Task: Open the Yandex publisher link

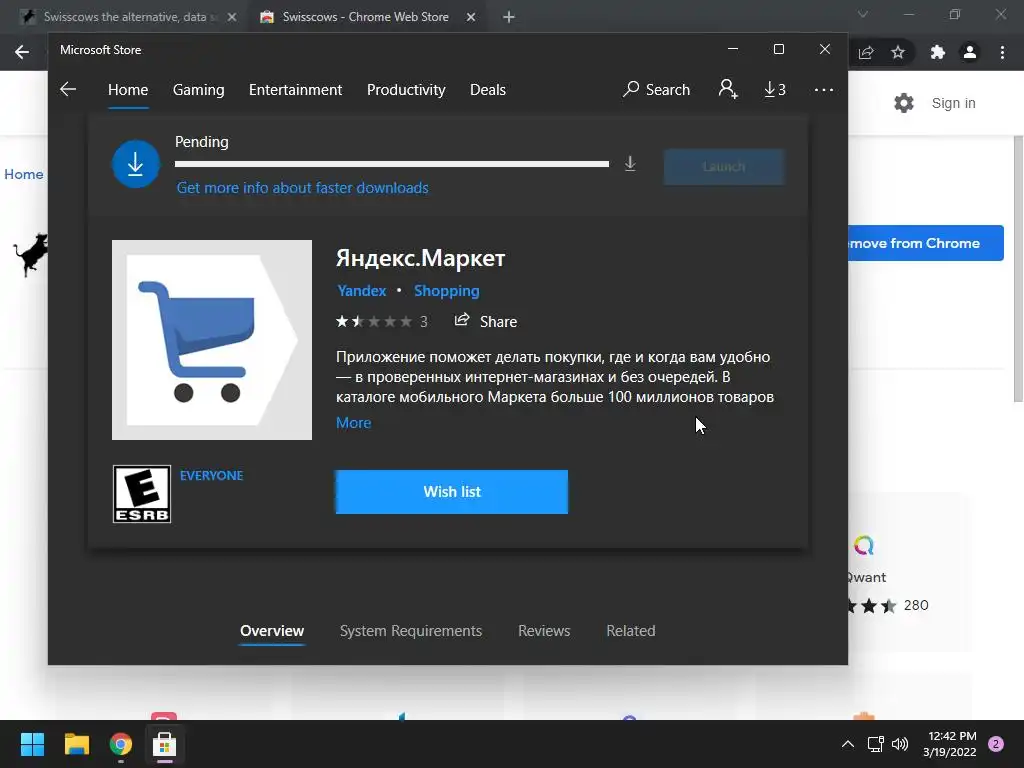Action: click(361, 291)
